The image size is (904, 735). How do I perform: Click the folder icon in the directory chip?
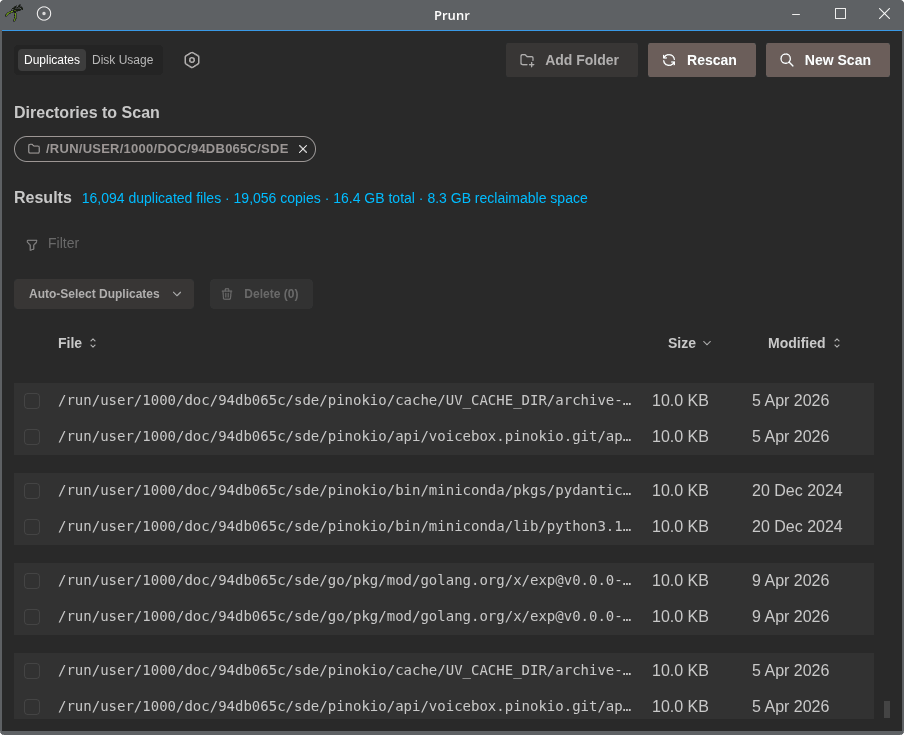click(34, 149)
